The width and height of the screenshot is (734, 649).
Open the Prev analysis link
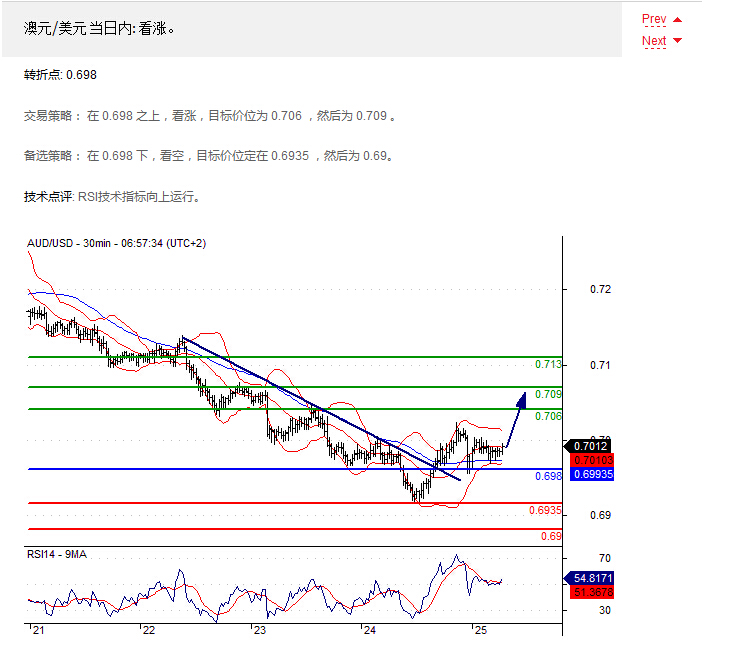(x=654, y=19)
